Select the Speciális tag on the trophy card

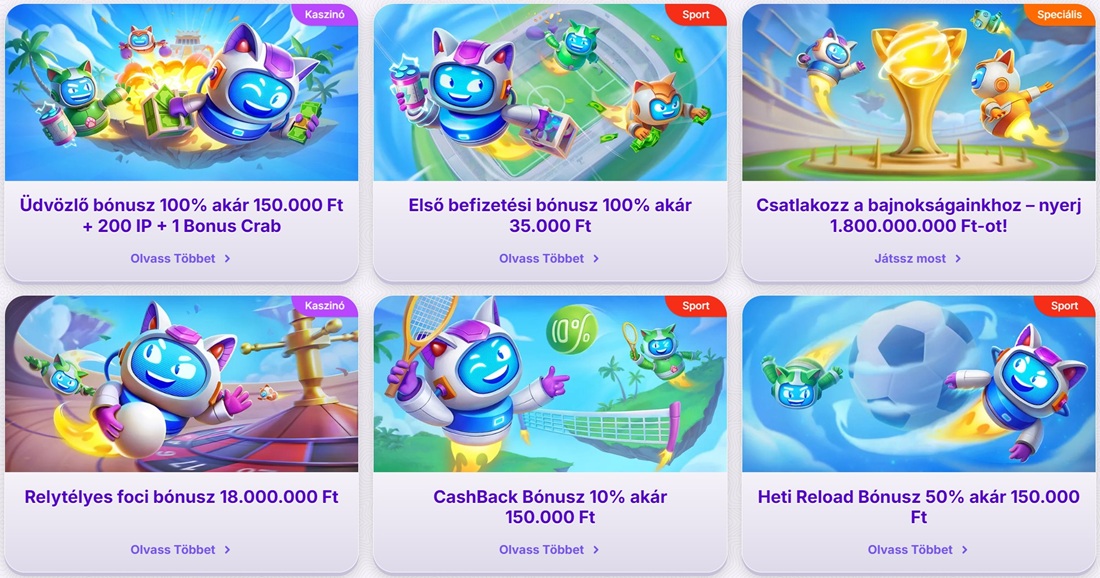[1059, 14]
